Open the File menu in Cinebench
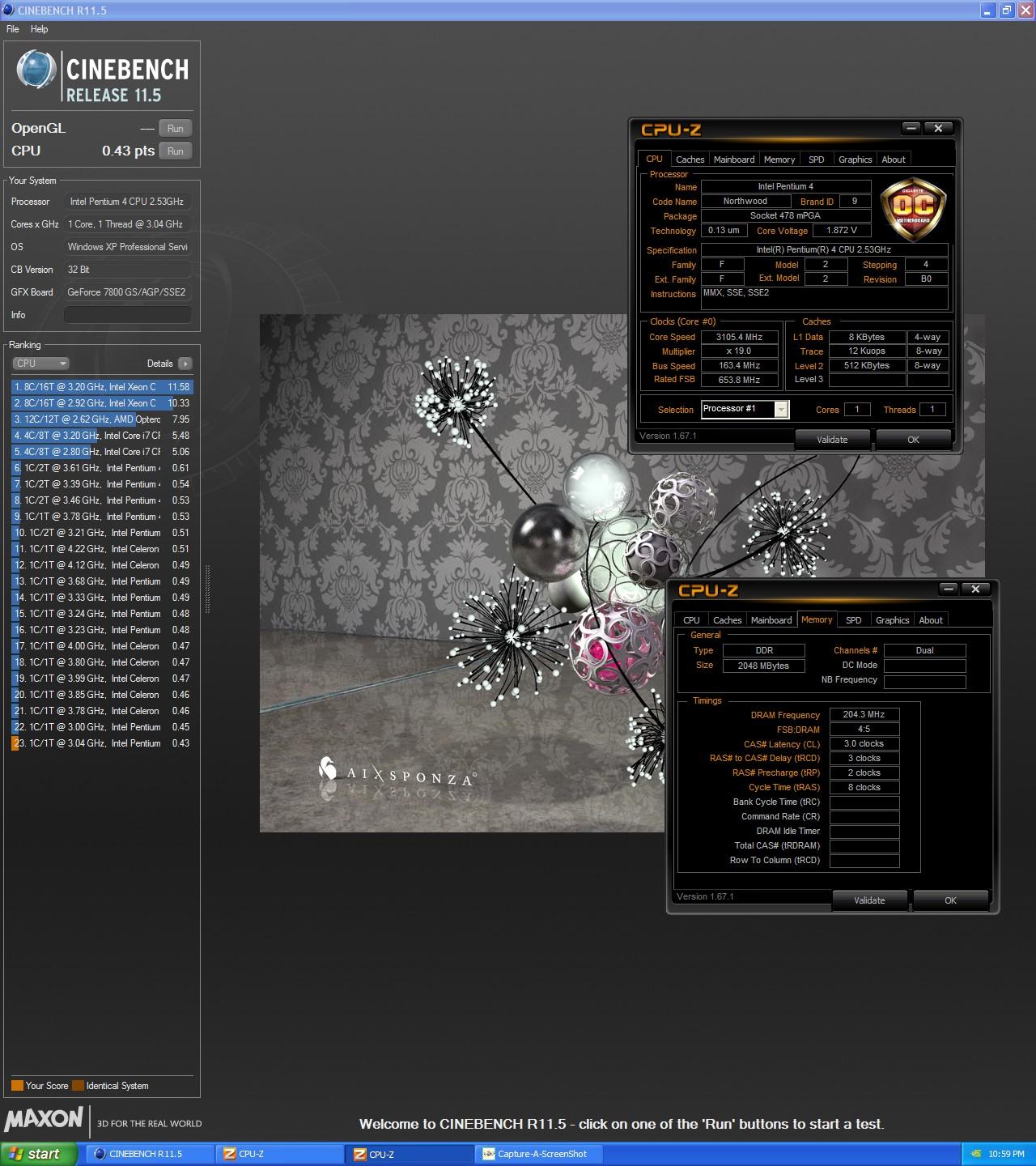The width and height of the screenshot is (1036, 1166). tap(13, 29)
